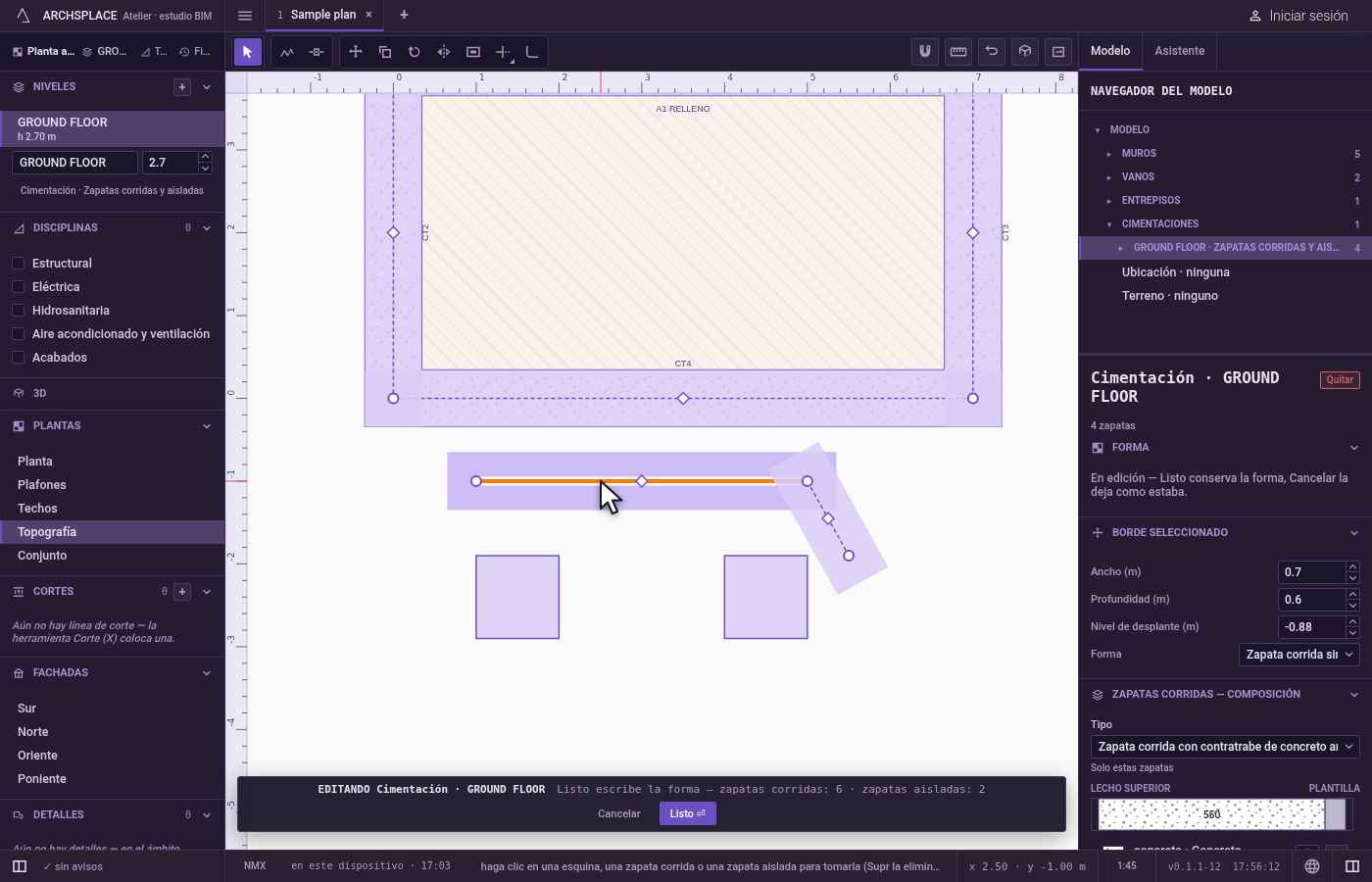Activate the polyline draw tool
The width and height of the screenshot is (1372, 882).
[287, 52]
